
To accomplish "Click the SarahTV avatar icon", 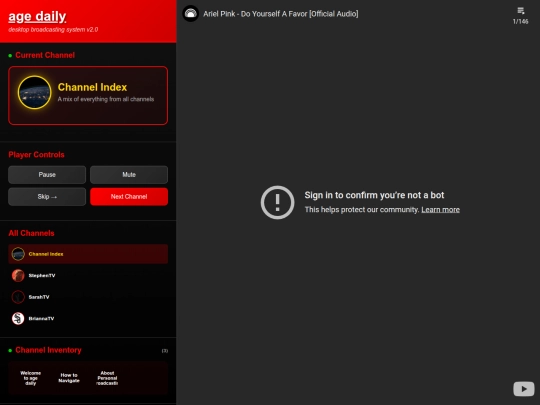I will tap(18, 297).
